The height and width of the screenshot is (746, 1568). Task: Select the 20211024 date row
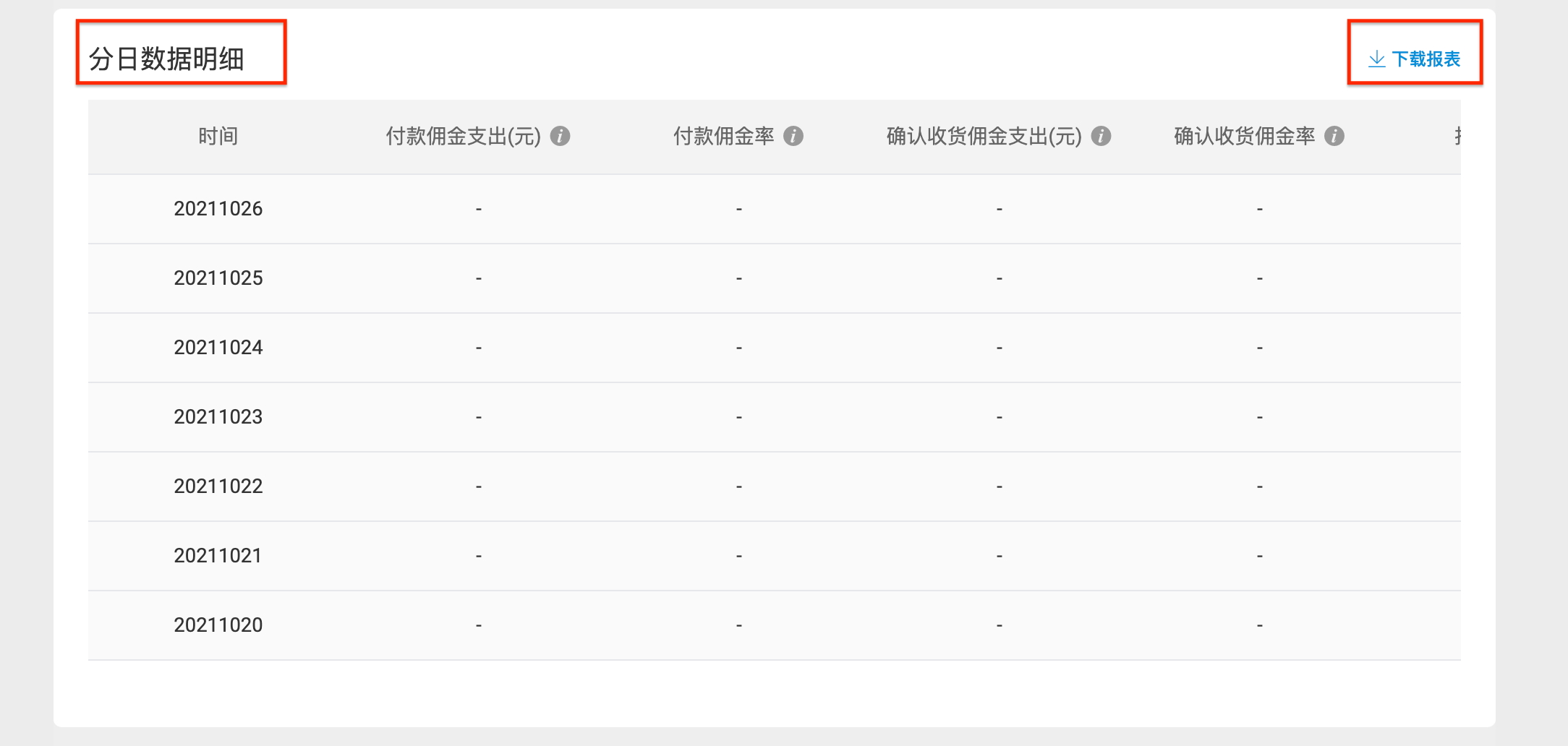(x=218, y=348)
